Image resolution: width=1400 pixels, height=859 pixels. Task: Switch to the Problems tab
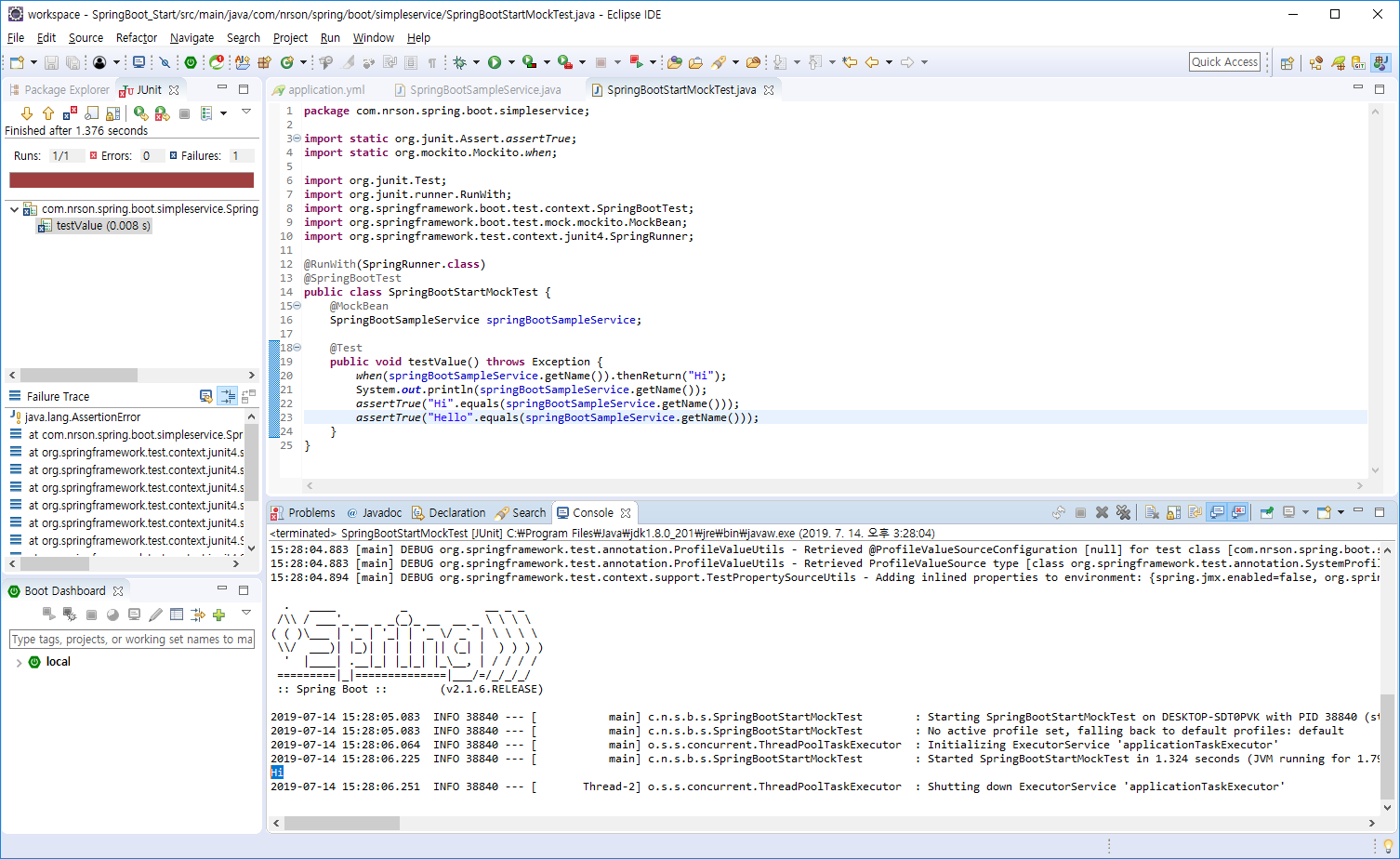[302, 513]
